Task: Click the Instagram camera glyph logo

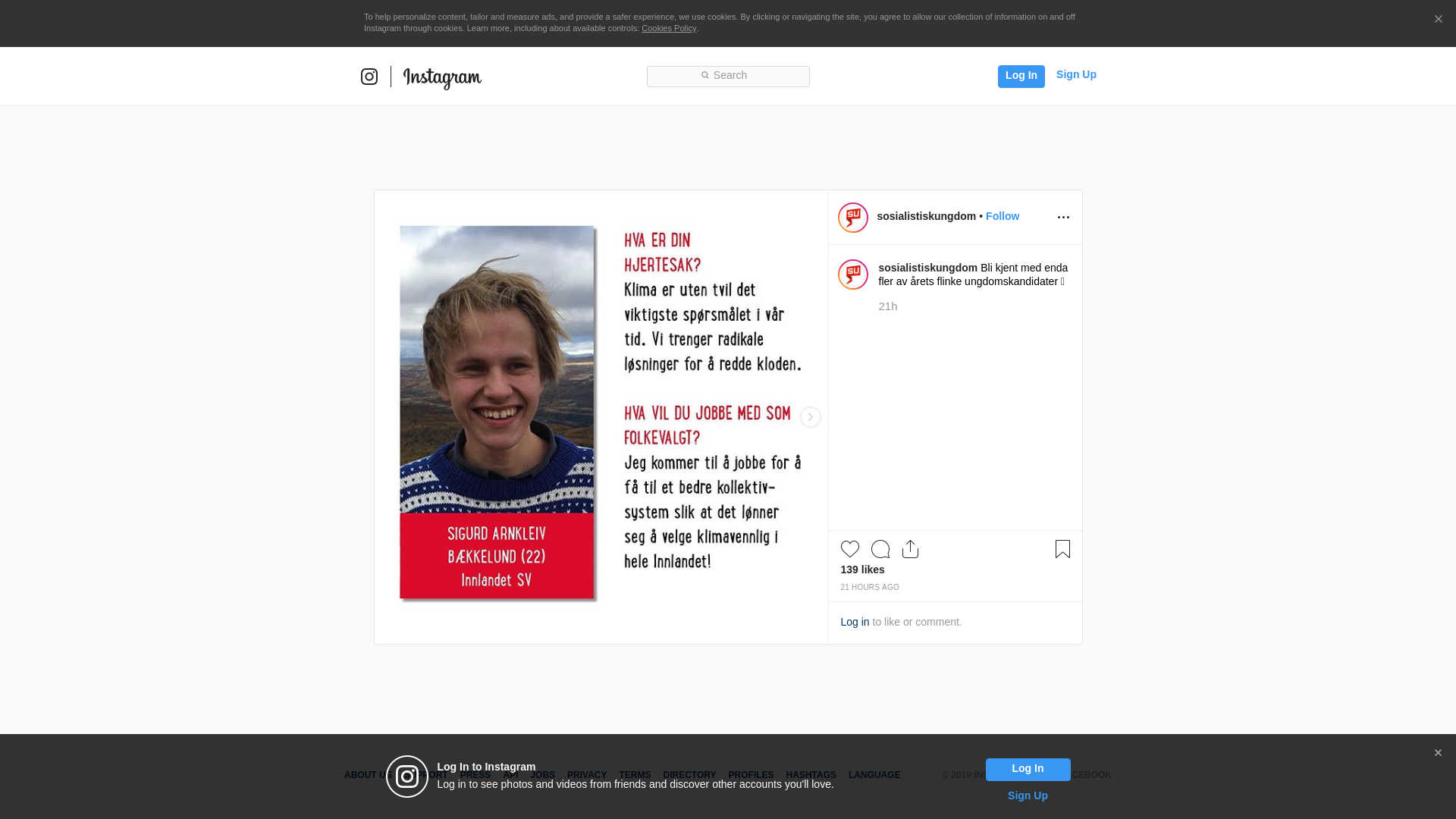Action: (369, 77)
